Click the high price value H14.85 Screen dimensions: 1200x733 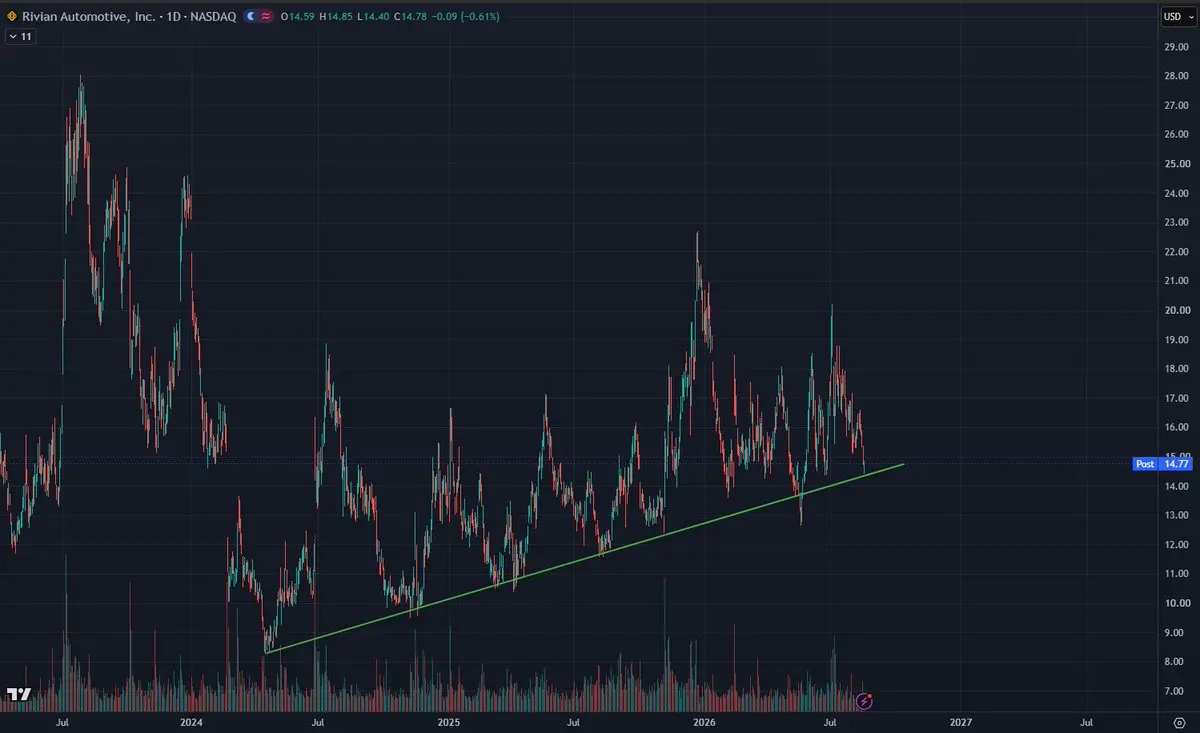pos(336,17)
